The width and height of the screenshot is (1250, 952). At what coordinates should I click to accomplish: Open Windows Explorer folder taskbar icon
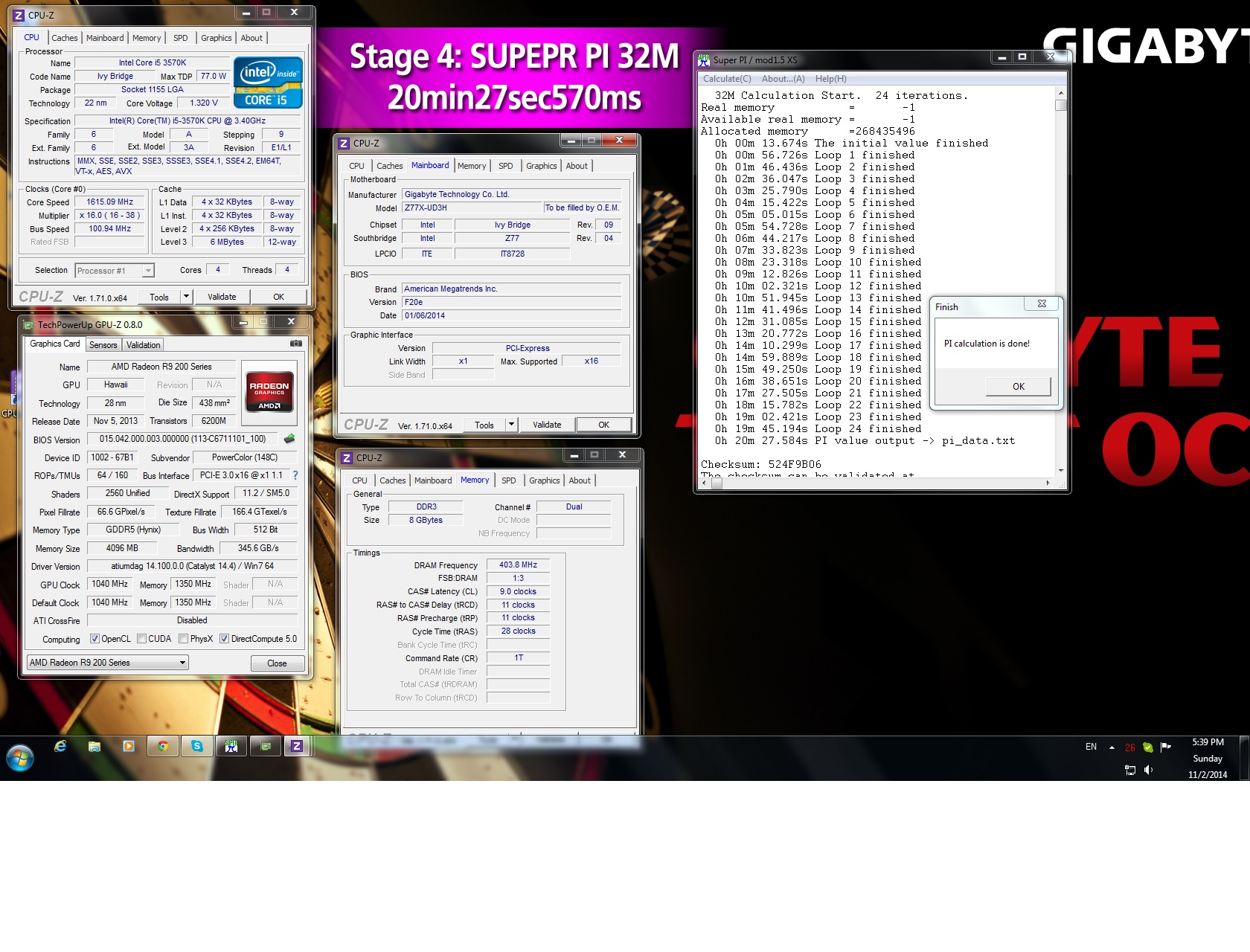click(94, 746)
